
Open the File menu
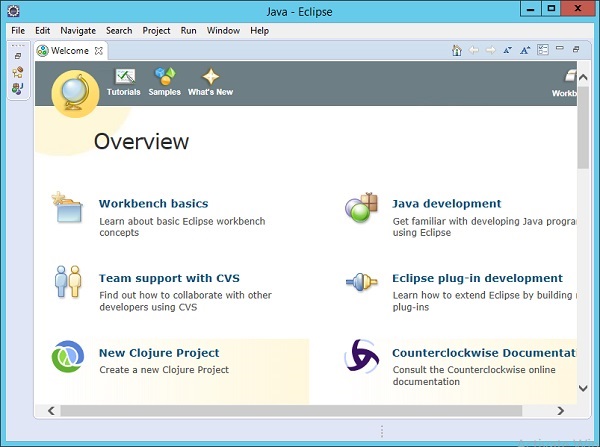18,31
